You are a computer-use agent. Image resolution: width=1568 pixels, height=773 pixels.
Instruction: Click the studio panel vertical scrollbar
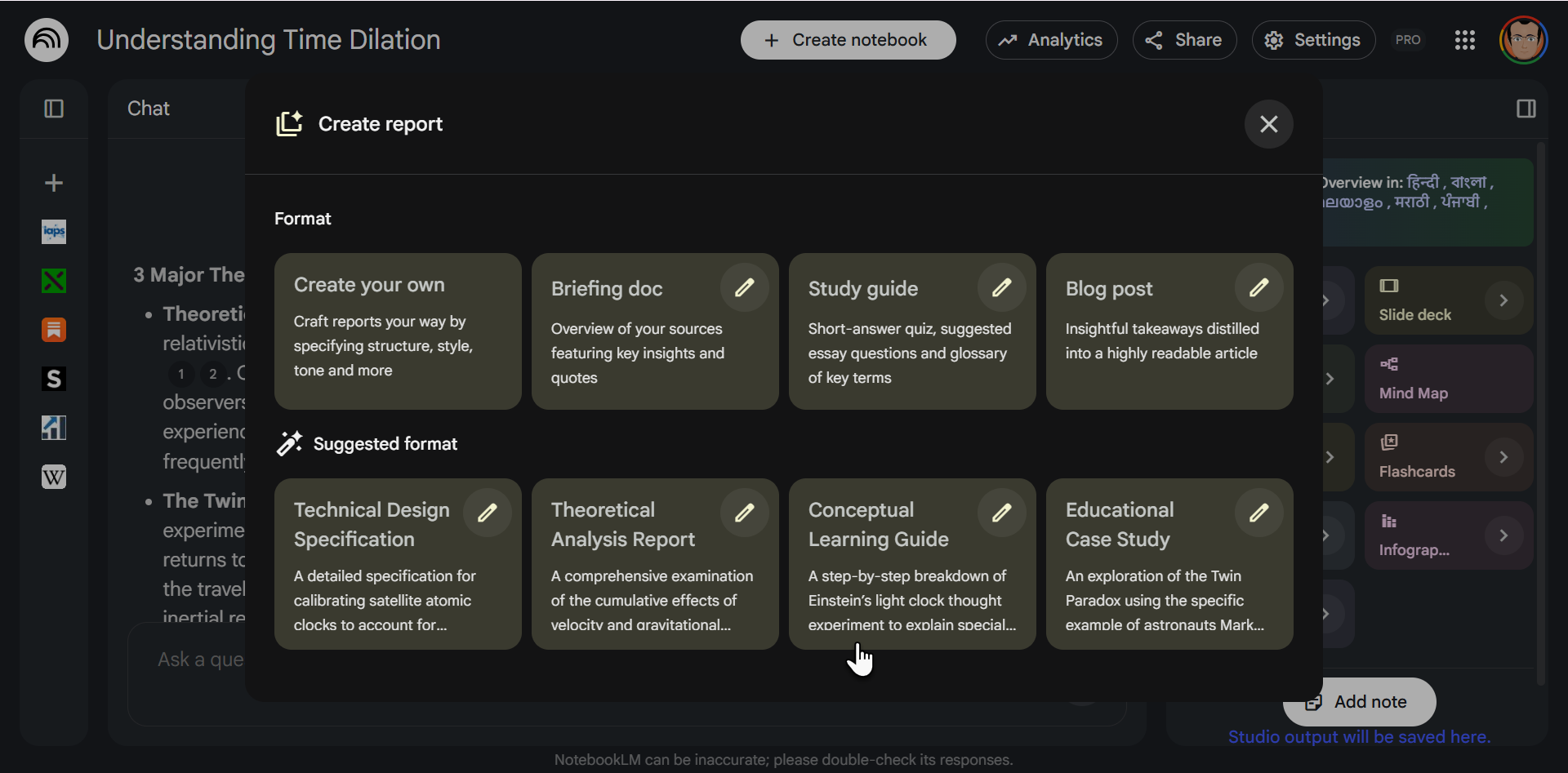[x=1540, y=412]
